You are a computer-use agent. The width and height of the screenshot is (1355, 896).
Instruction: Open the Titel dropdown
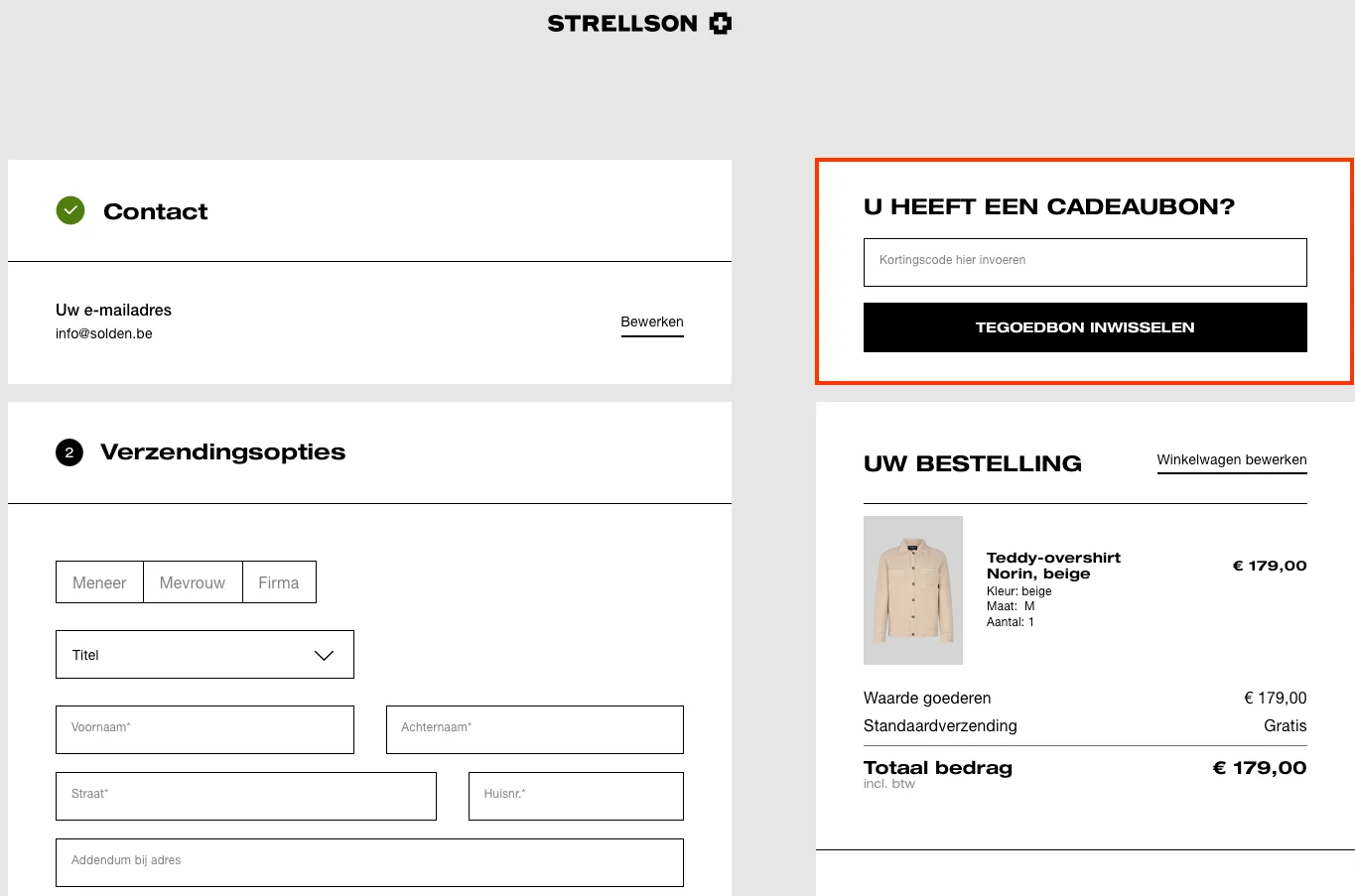coord(204,654)
